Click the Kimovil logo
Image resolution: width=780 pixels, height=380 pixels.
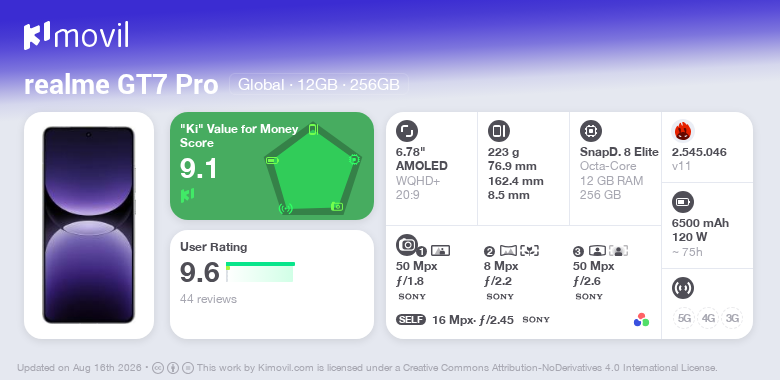point(76,36)
